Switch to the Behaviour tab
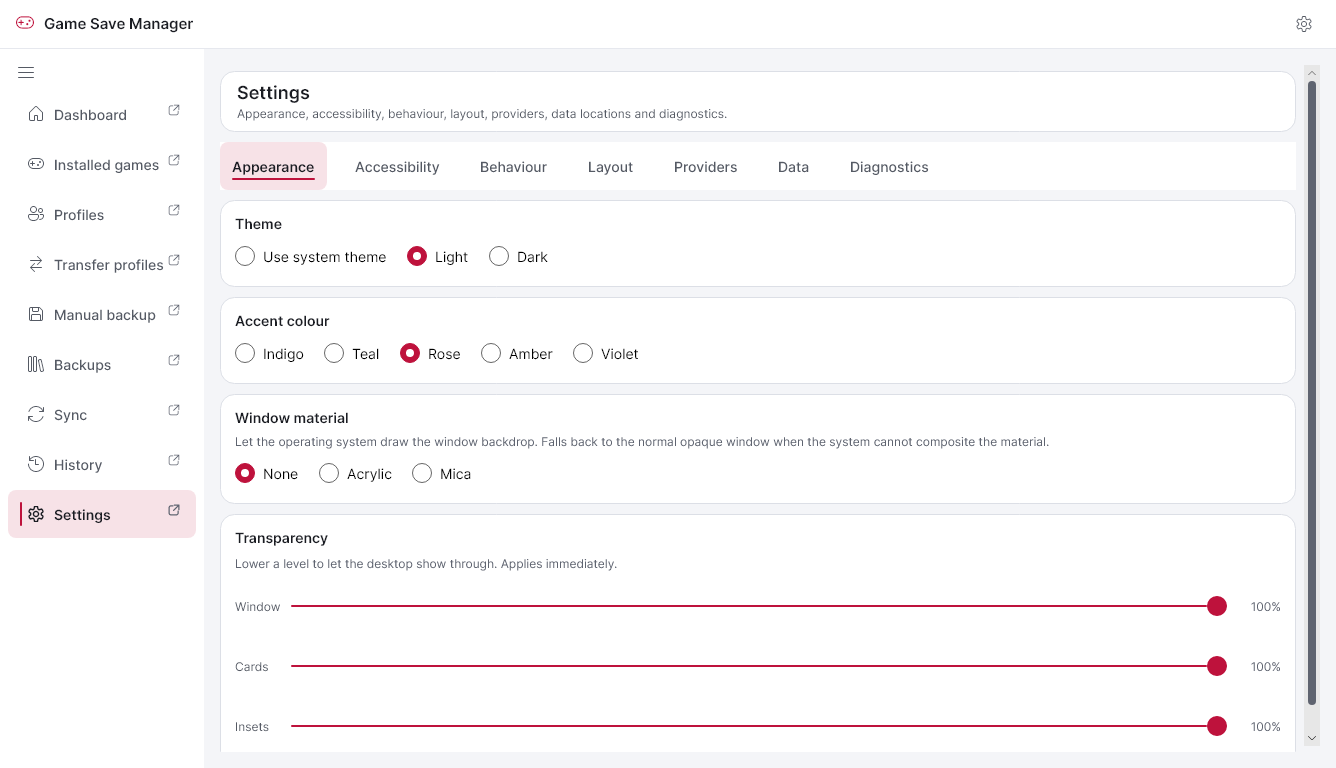Screen dimensions: 1336x768 point(513,167)
